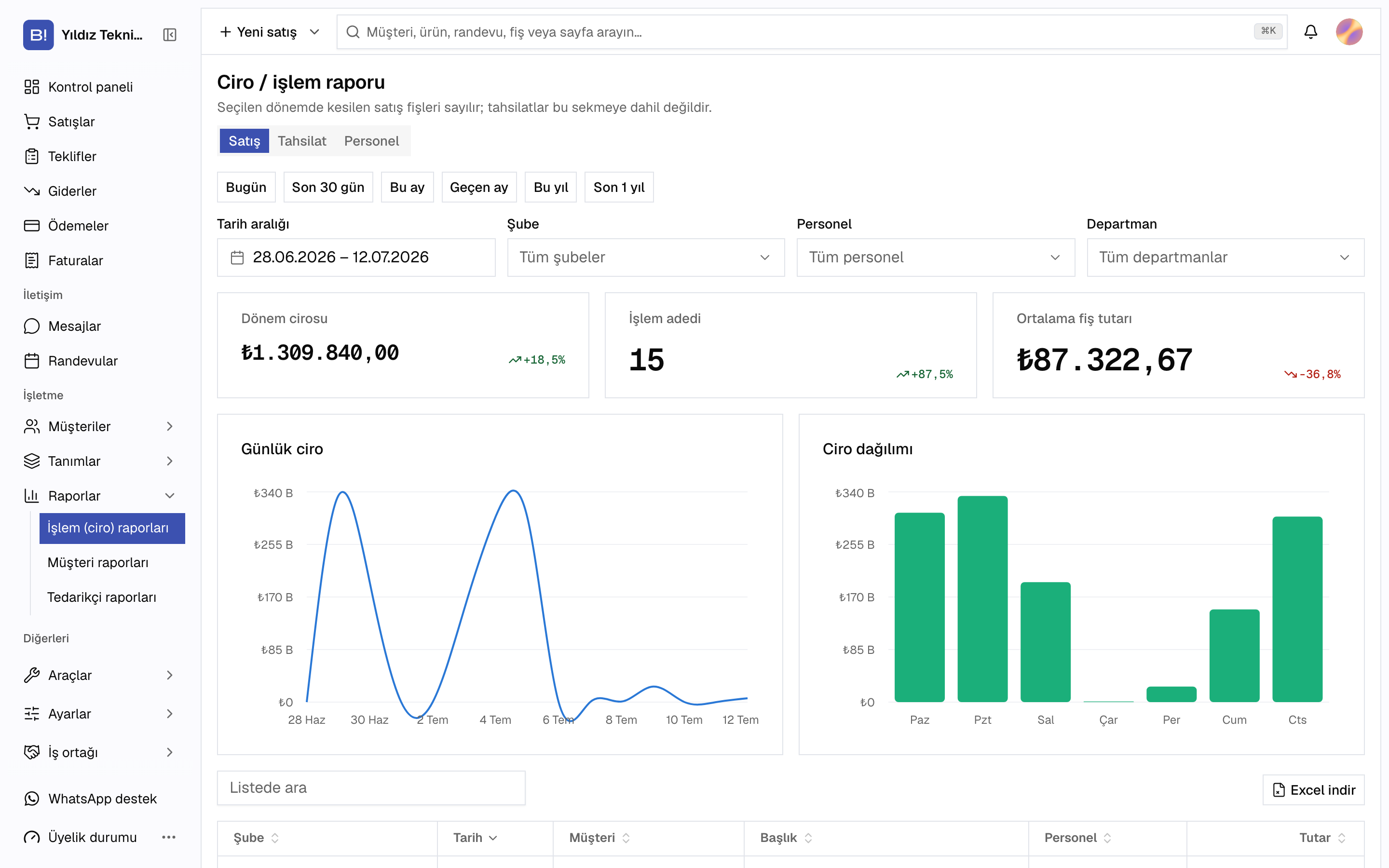Click the calendar icon in date range field
The width and height of the screenshot is (1389, 868).
point(237,257)
